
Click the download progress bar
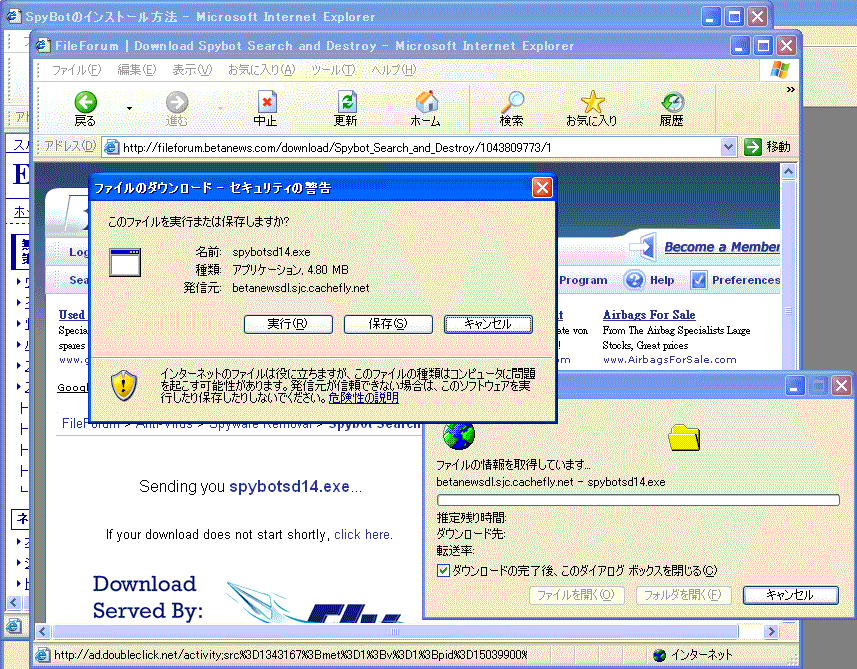[638, 500]
